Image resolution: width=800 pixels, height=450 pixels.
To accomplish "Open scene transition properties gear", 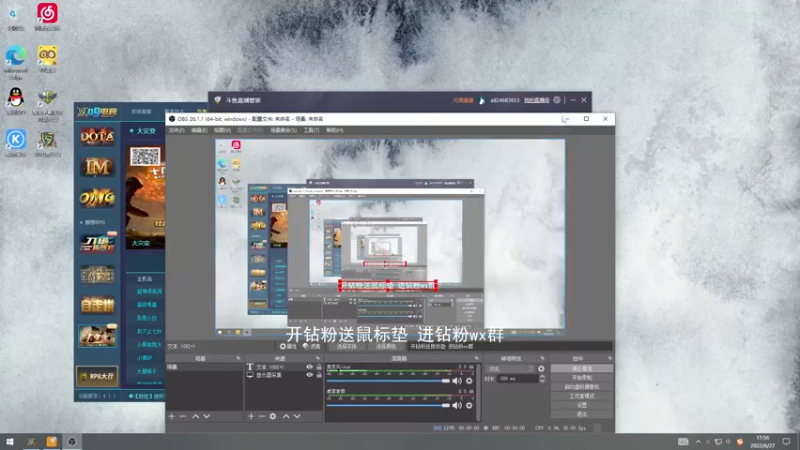I will point(541,368).
